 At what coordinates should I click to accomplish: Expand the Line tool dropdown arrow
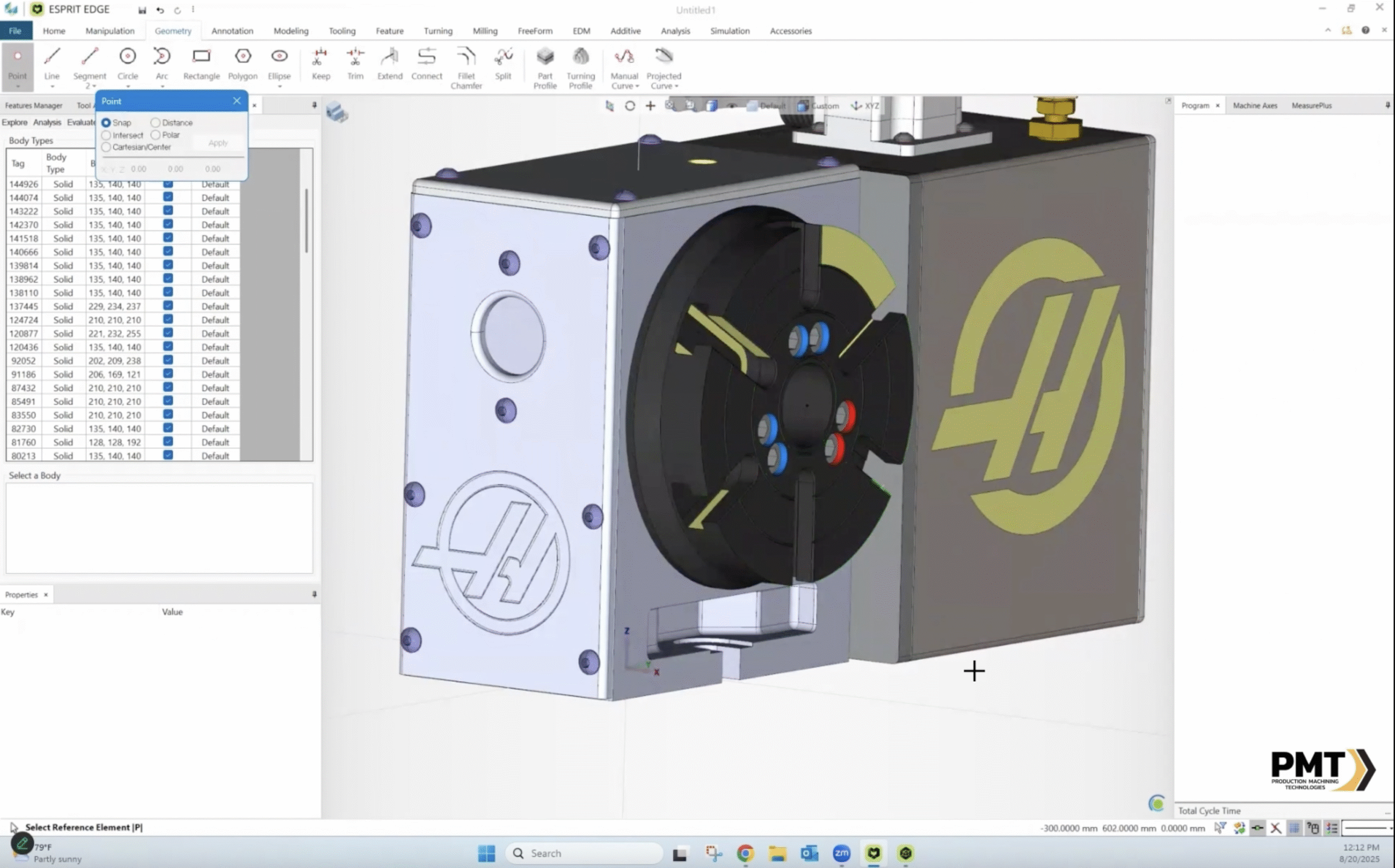point(52,87)
